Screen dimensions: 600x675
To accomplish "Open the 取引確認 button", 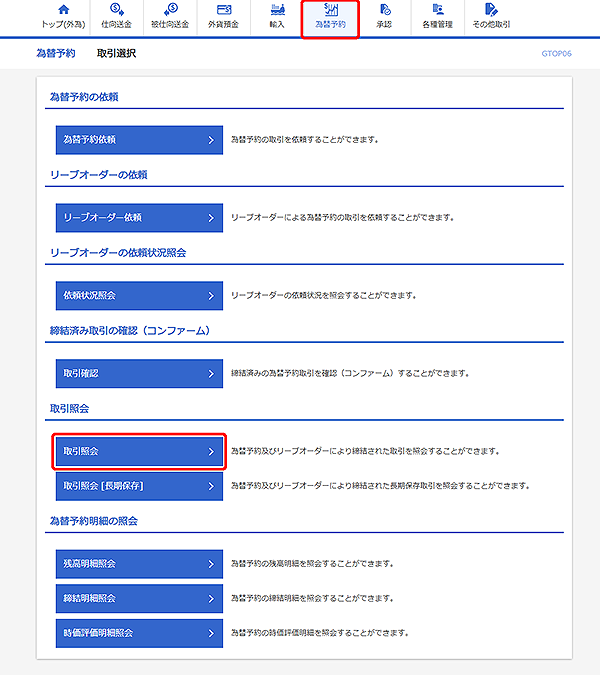I will tap(139, 374).
